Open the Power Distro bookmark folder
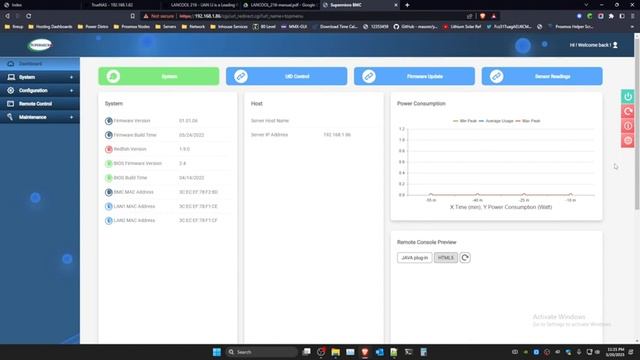This screenshot has width=640, height=360. 93,27
